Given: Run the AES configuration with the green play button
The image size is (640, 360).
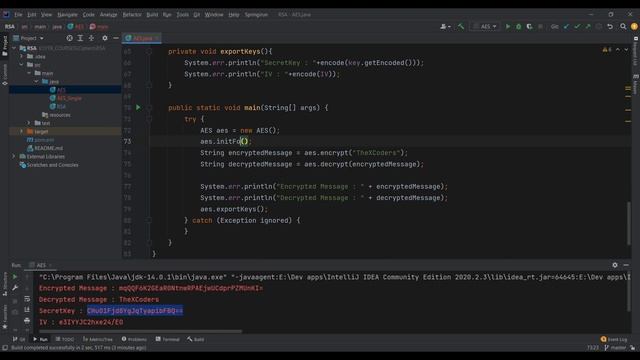Looking at the screenshot, I should tap(508, 27).
